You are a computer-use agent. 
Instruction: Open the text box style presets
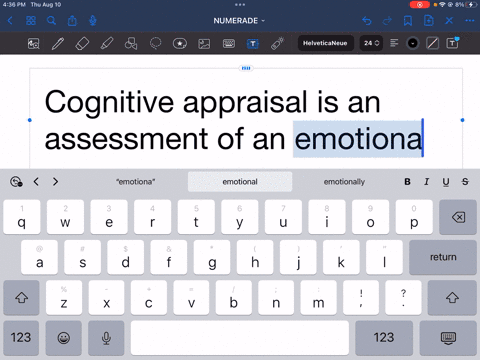pos(453,43)
